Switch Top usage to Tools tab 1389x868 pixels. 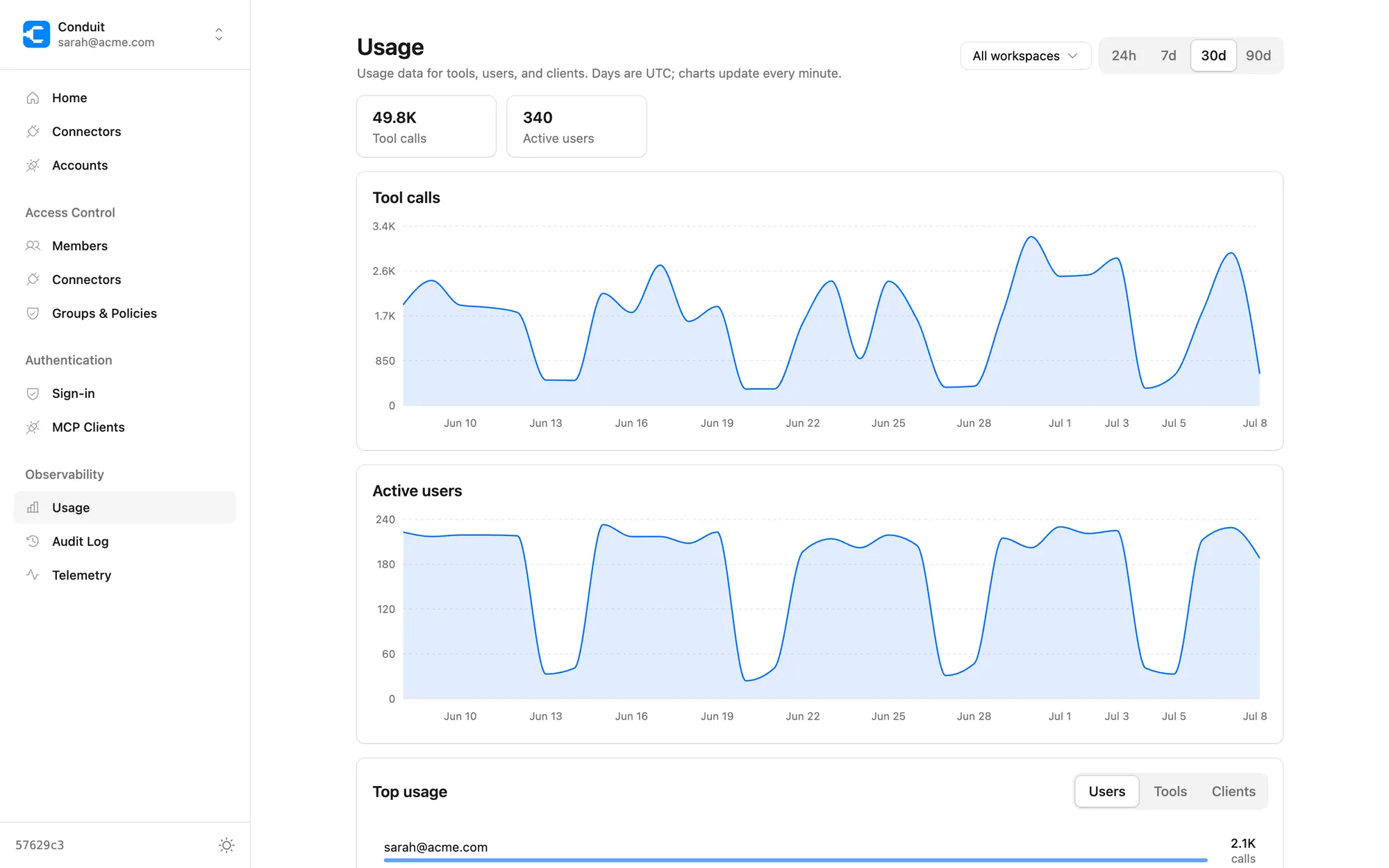(1170, 792)
